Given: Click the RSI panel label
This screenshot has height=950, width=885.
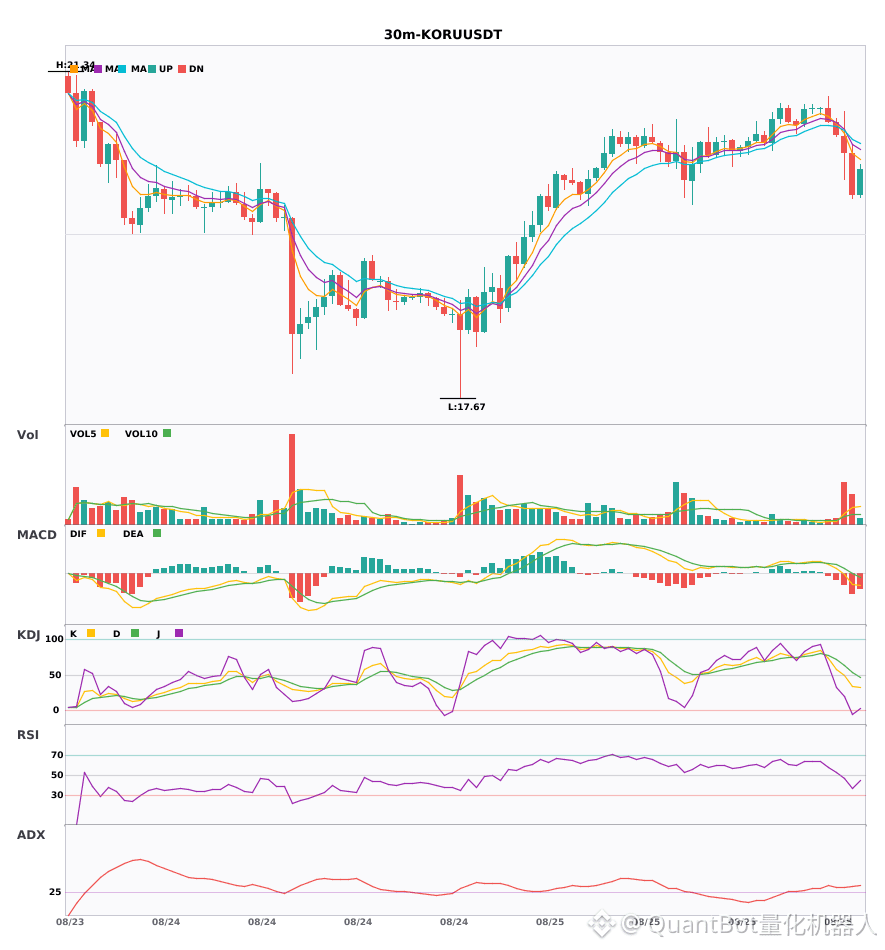Looking at the screenshot, I should 28,735.
